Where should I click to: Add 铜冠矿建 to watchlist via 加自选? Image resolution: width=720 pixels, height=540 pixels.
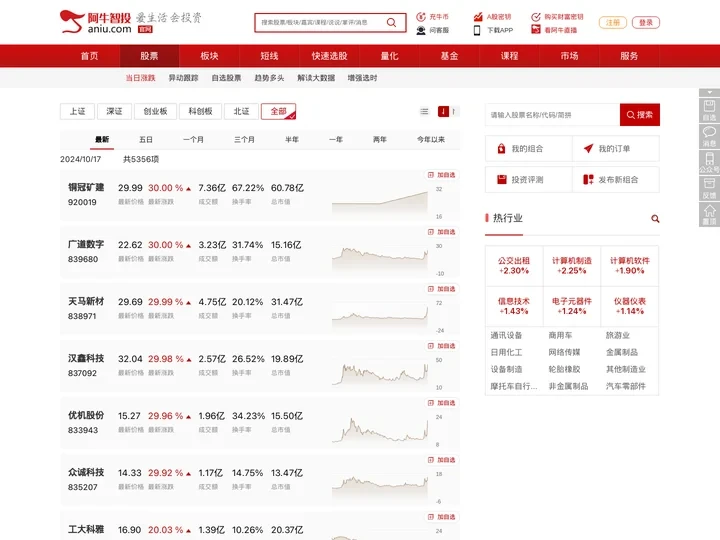(441, 175)
